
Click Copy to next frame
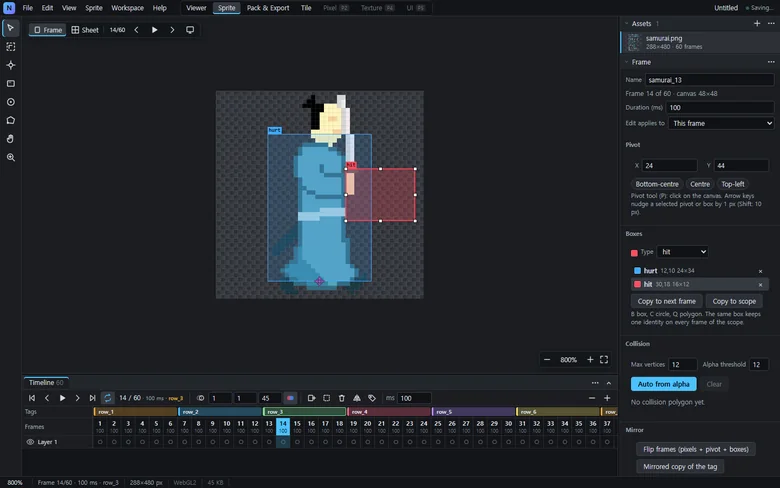[667, 301]
